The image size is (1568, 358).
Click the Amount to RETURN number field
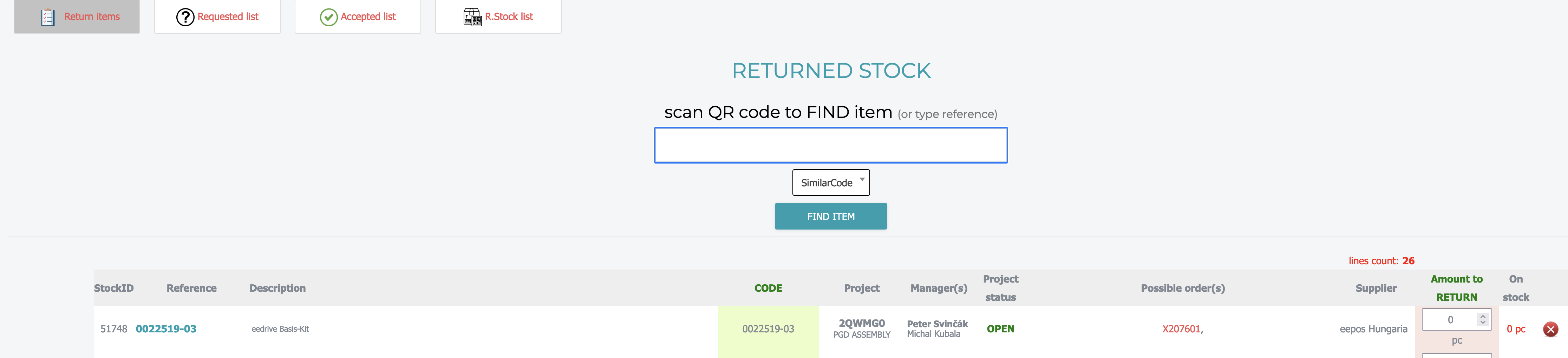coord(1450,320)
